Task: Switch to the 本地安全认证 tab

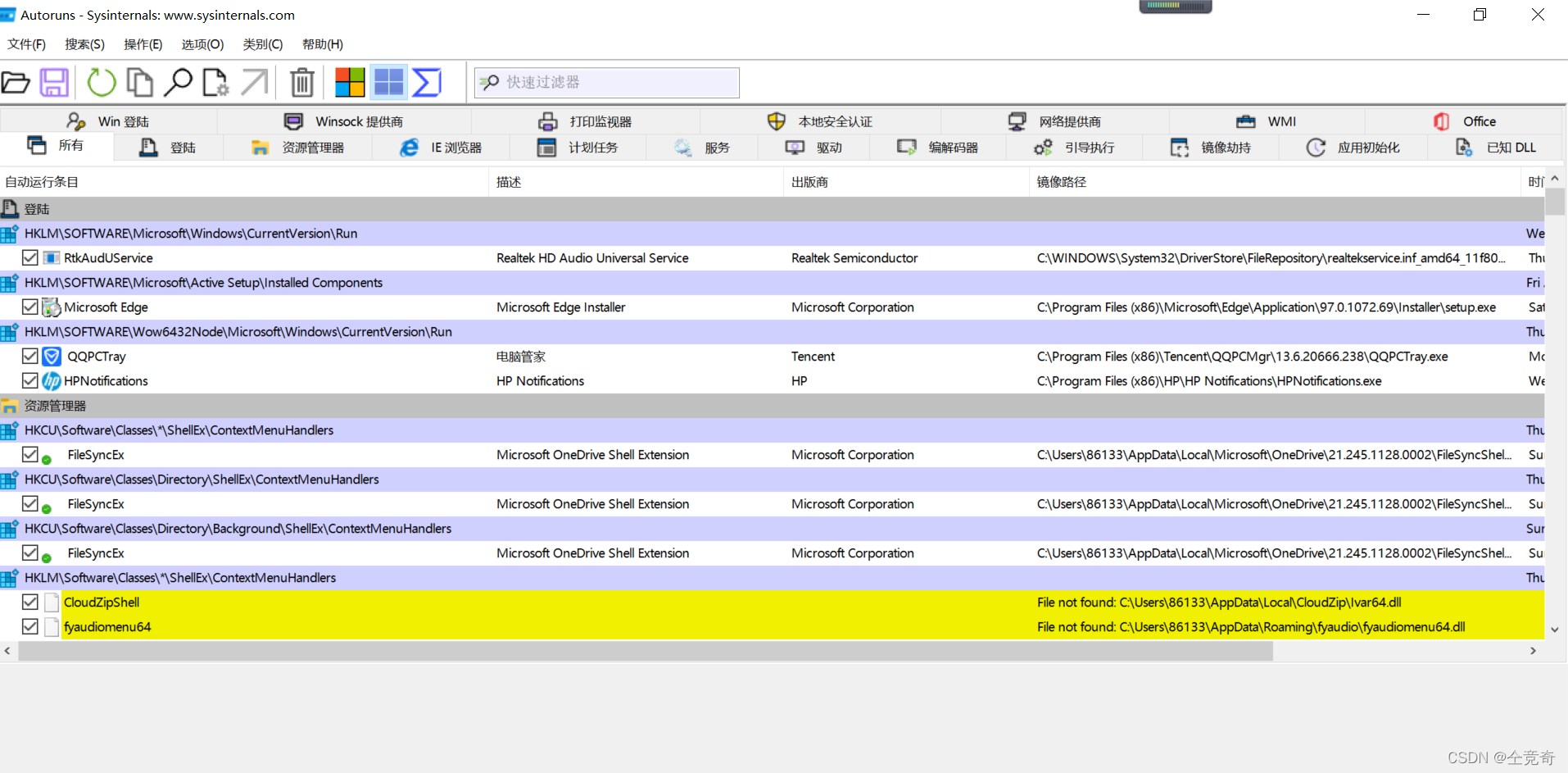Action: coord(820,121)
